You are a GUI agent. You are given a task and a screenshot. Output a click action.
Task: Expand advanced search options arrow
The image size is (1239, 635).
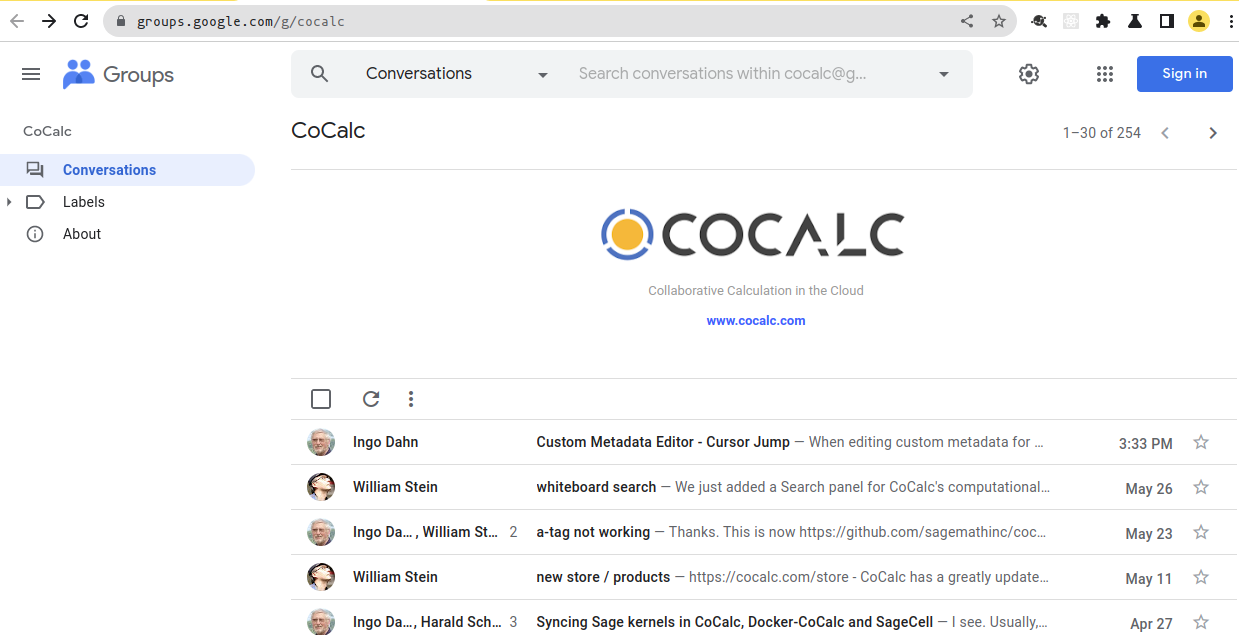pos(943,74)
